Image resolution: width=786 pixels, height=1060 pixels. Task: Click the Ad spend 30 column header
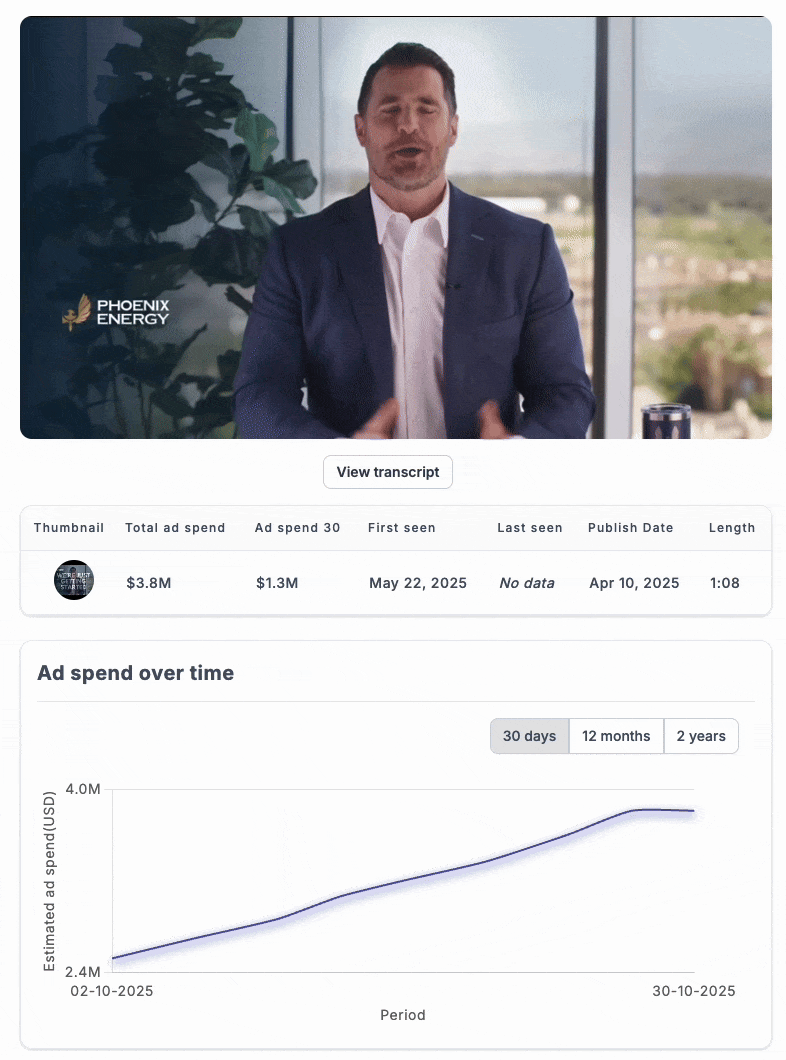coord(295,528)
